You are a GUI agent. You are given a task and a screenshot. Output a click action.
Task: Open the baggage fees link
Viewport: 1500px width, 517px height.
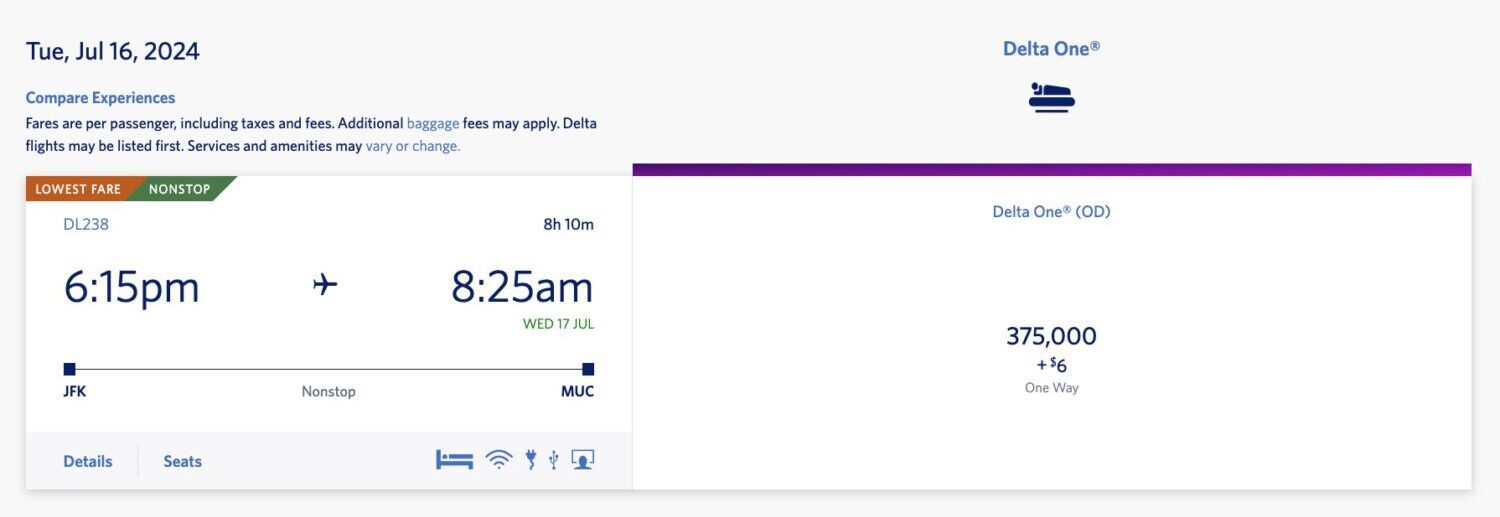point(433,124)
